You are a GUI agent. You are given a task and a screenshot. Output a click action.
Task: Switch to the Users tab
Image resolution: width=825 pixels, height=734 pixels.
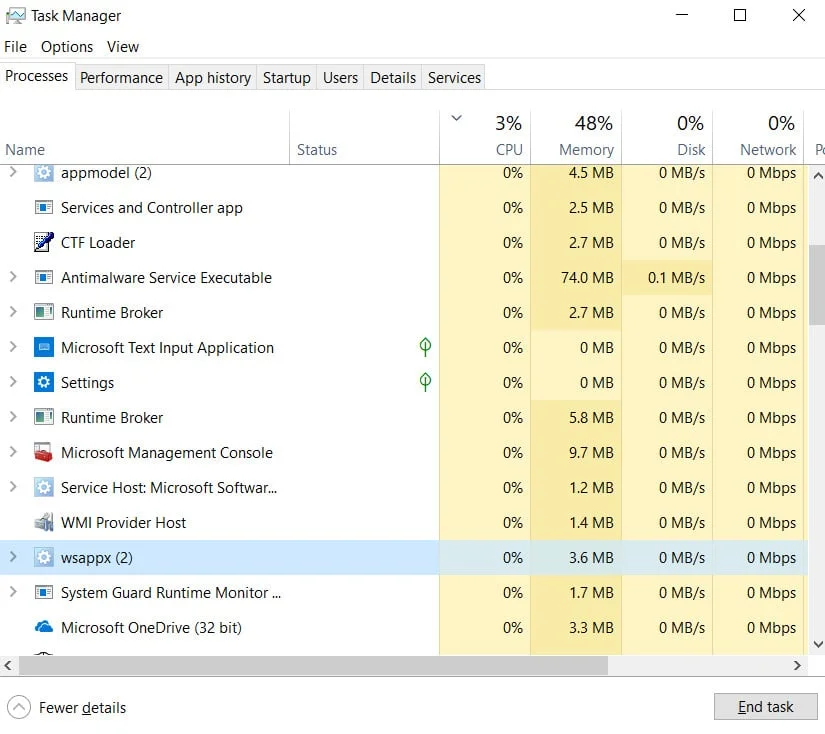(x=340, y=78)
